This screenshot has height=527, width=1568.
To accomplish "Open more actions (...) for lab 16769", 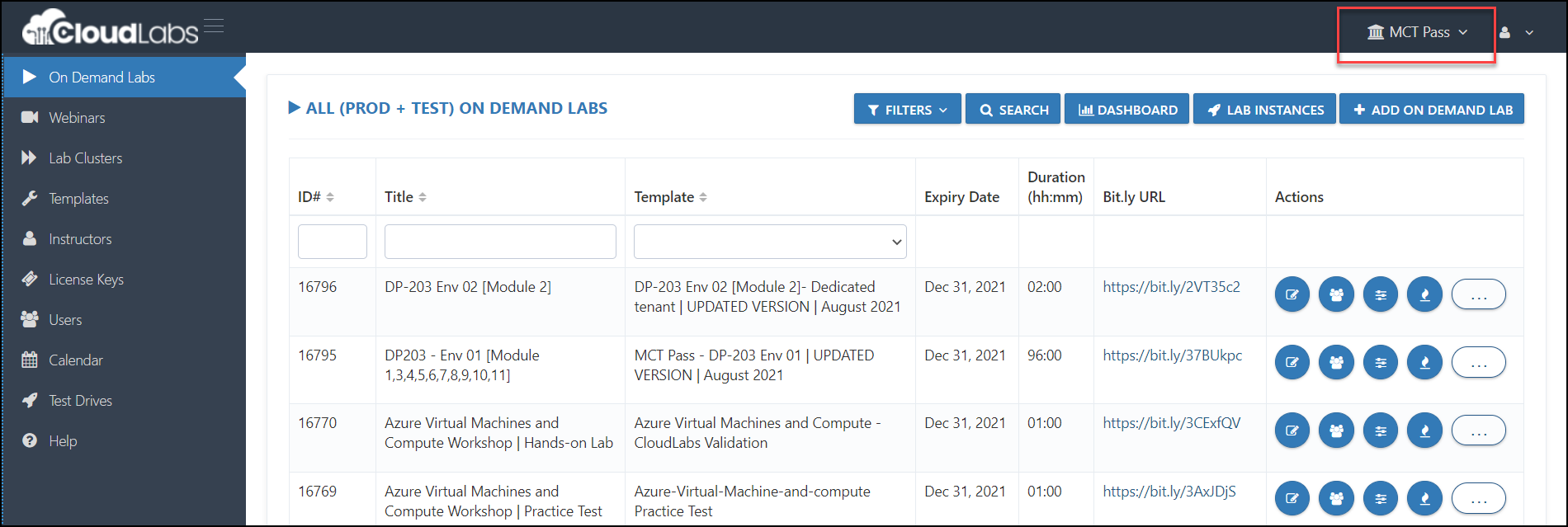I will (x=1479, y=498).
